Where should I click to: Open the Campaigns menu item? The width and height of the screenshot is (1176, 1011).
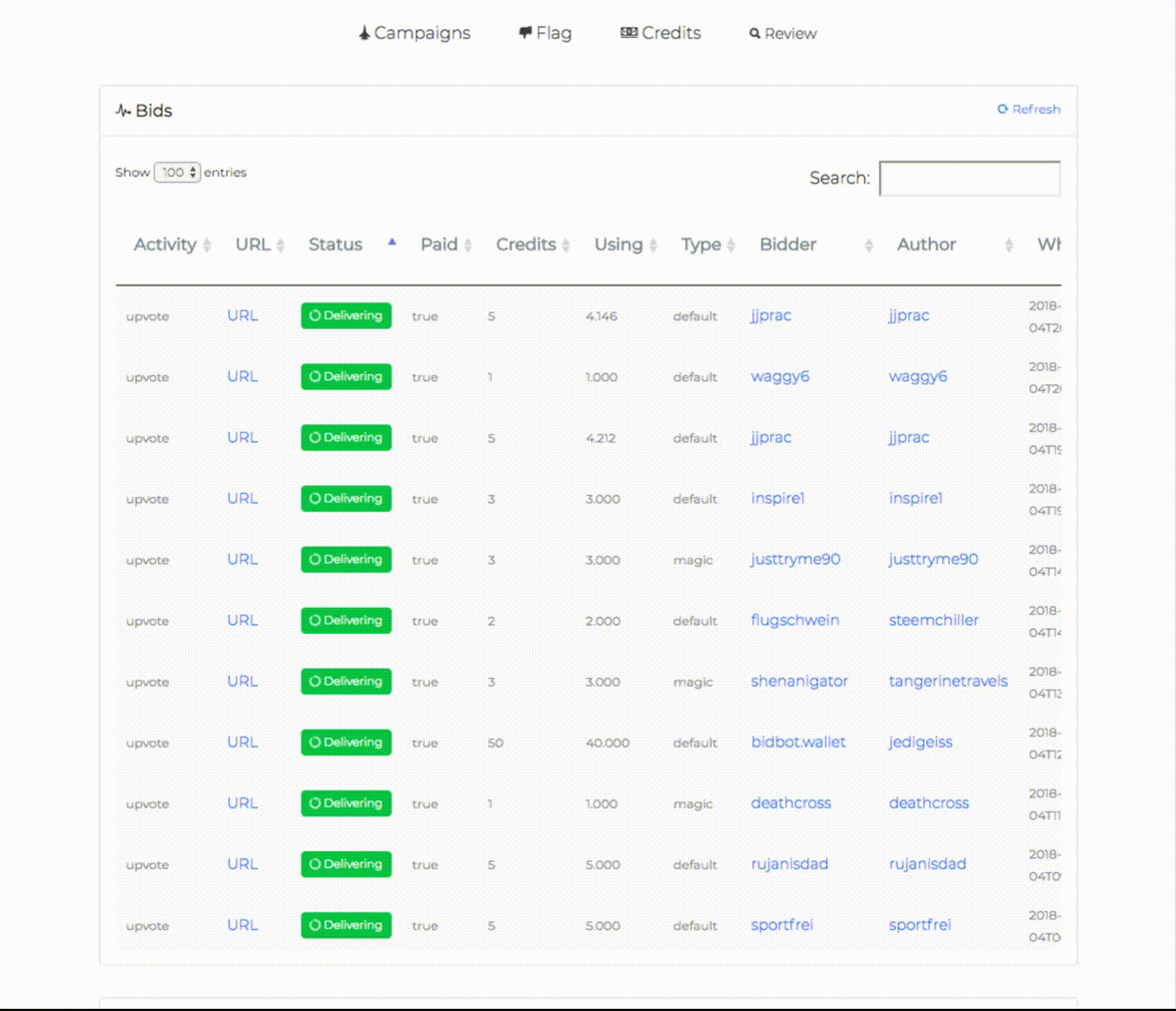click(x=415, y=33)
